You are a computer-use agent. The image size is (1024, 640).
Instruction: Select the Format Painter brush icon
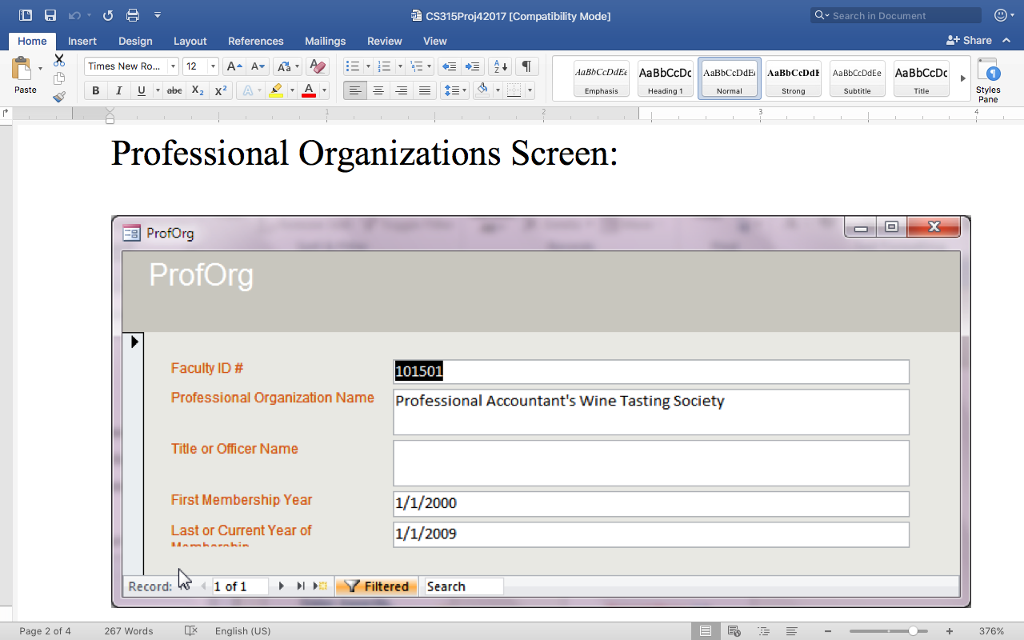59,97
